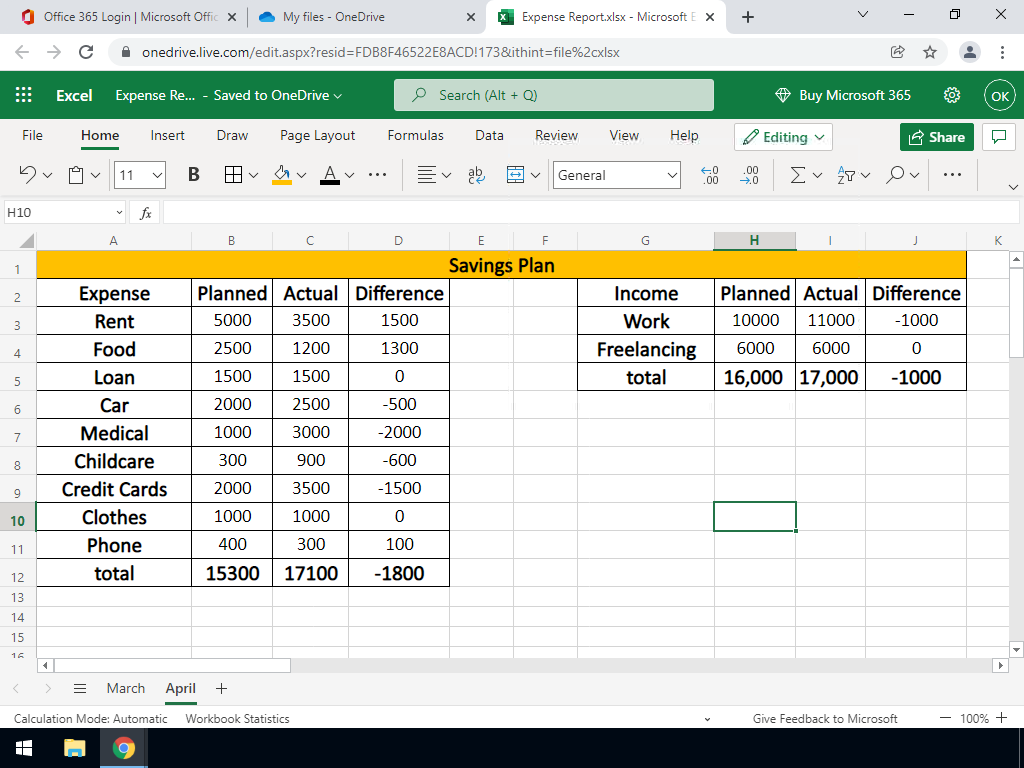
Task: Apply the yellow fill color
Action: tap(282, 175)
